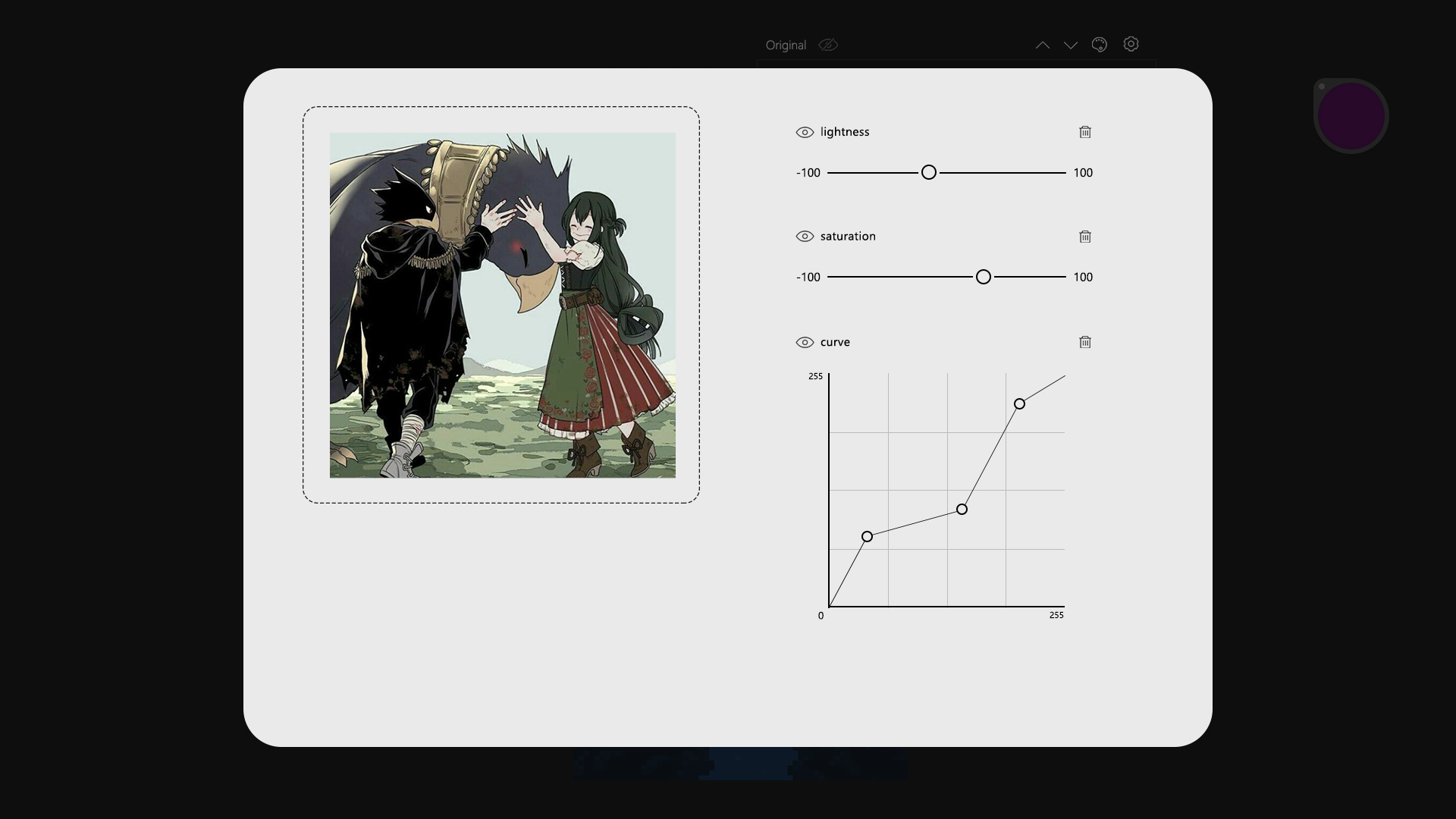1456x819 pixels.
Task: Toggle curve visibility eye
Action: pyautogui.click(x=805, y=342)
